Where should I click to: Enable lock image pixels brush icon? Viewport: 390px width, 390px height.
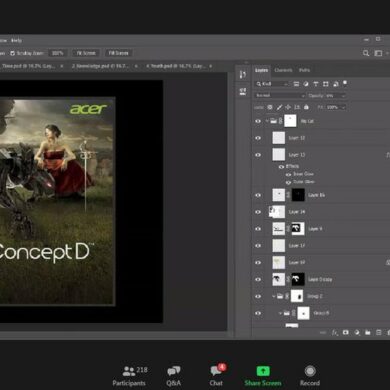279,107
